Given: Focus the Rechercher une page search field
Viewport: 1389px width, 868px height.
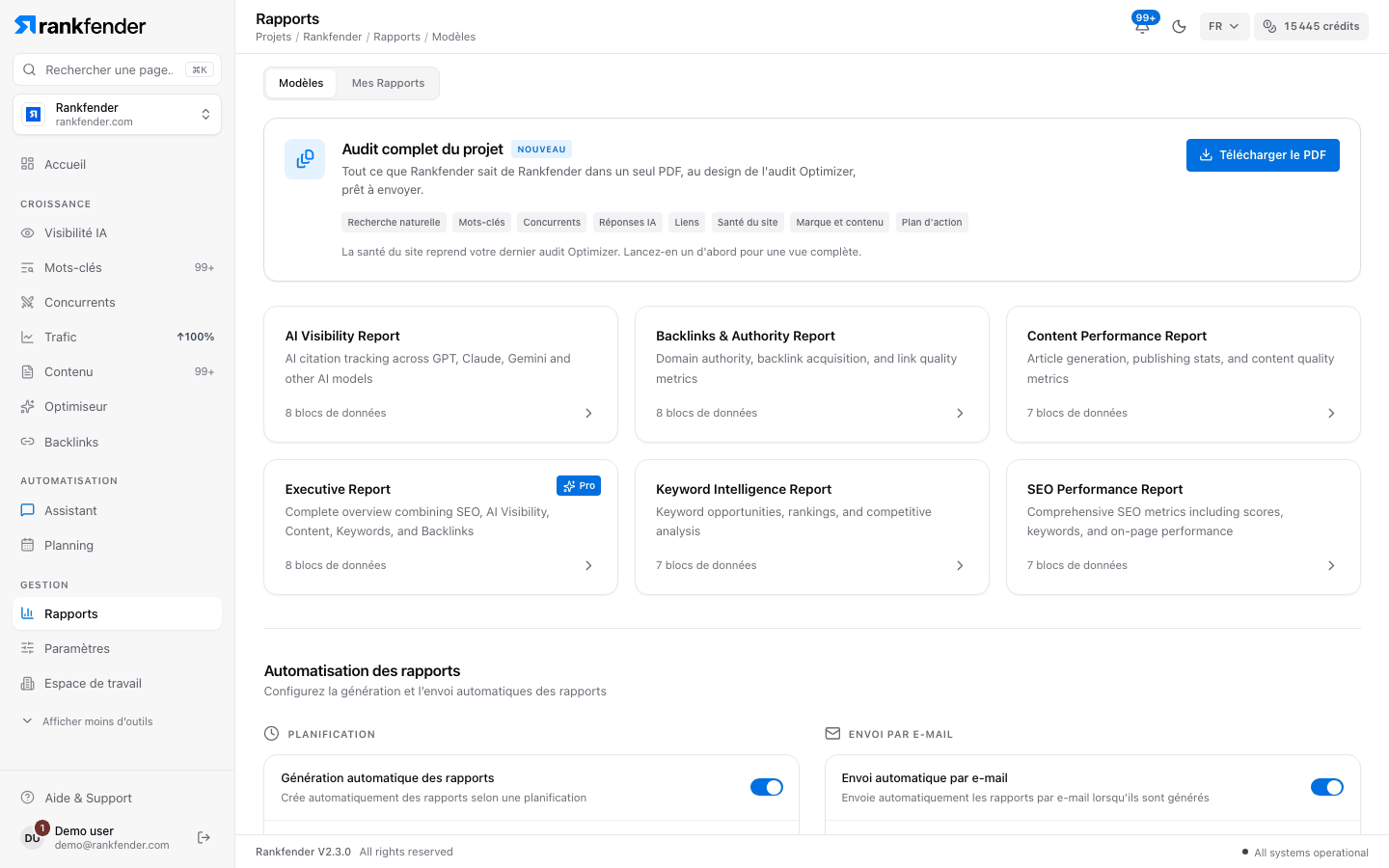Looking at the screenshot, I should 117,69.
